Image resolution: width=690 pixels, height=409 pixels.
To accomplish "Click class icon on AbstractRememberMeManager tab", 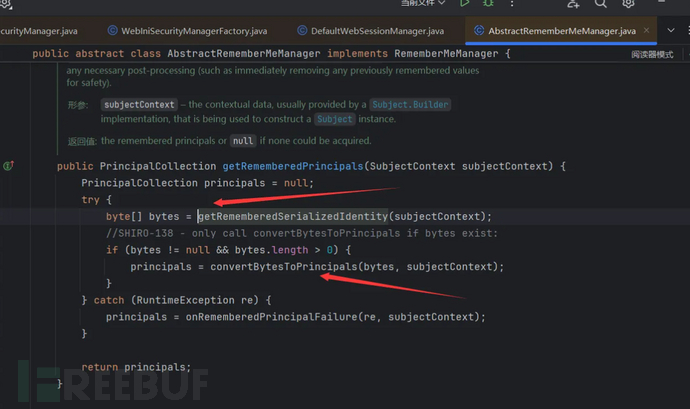I will [481, 32].
